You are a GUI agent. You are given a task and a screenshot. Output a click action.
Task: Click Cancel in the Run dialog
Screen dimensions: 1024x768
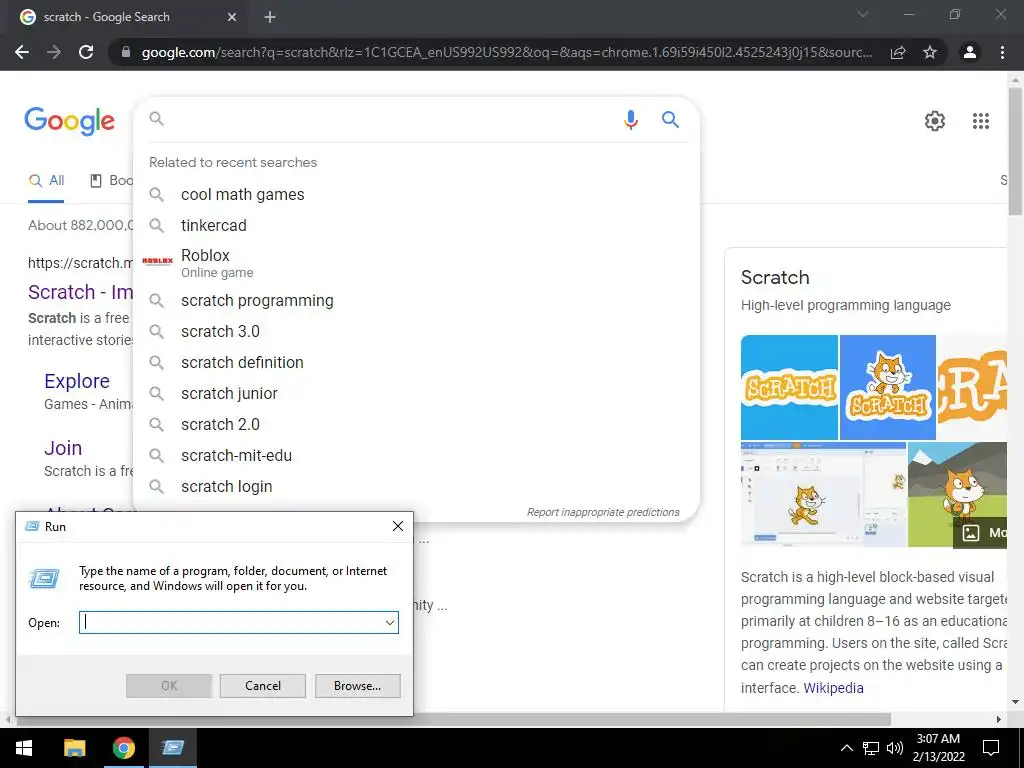pyautogui.click(x=263, y=686)
